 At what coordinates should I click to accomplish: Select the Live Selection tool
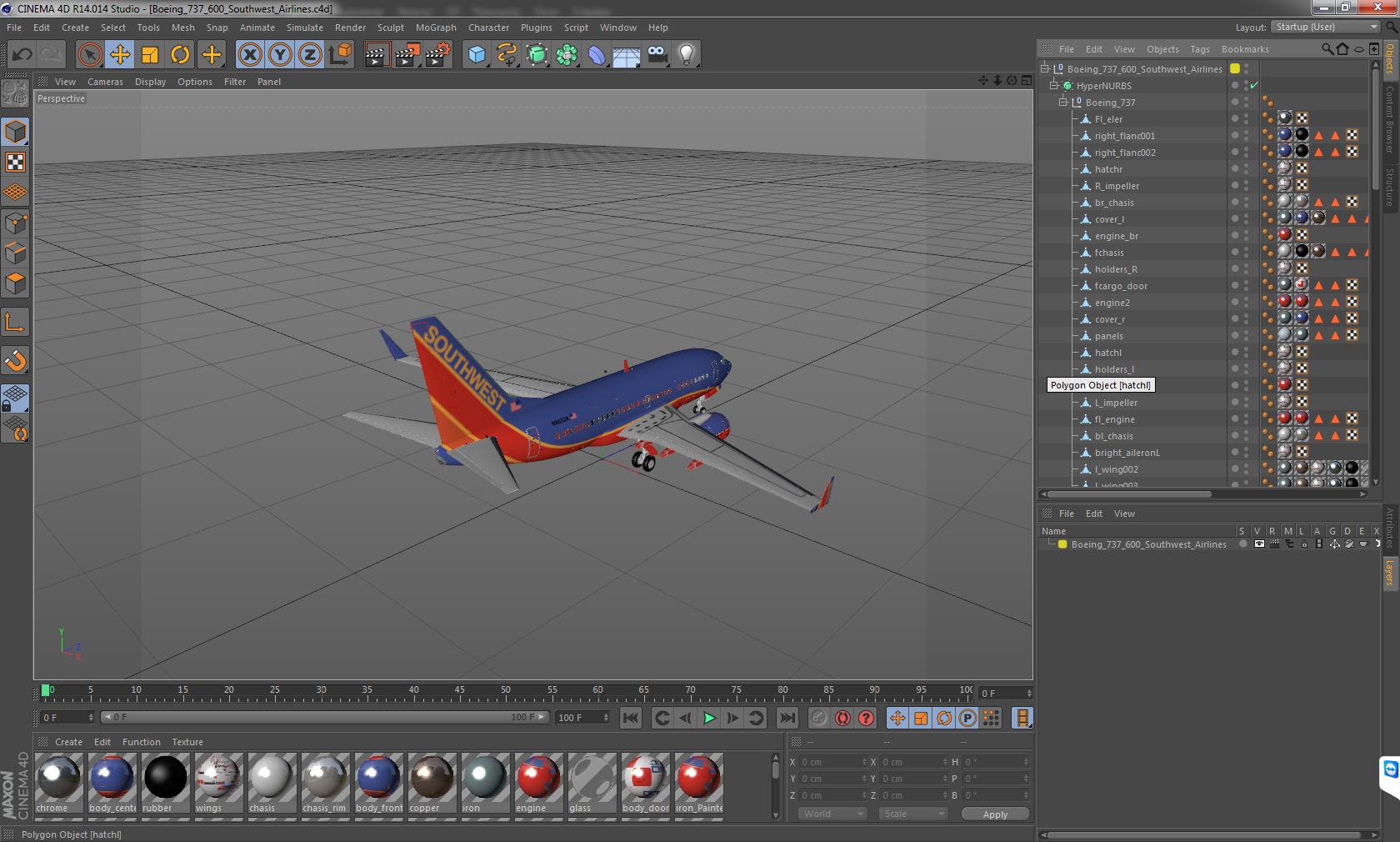click(89, 55)
